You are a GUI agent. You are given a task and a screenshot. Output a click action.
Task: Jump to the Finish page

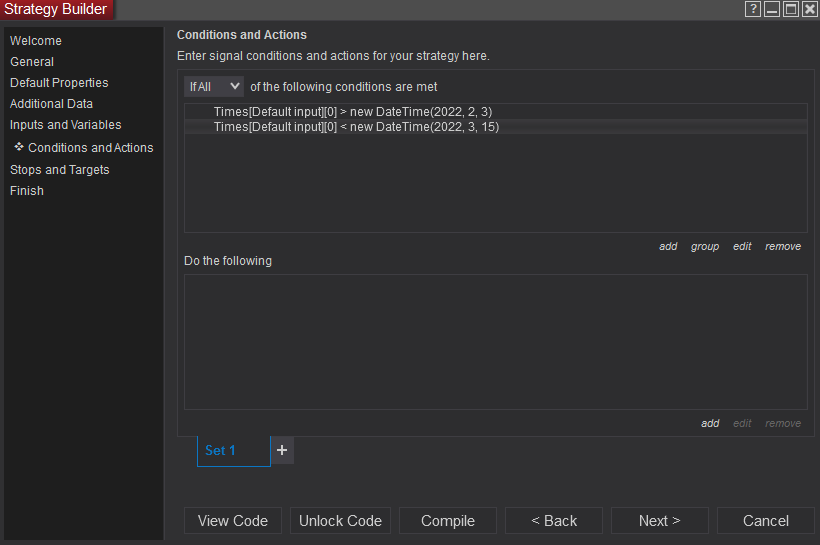[27, 191]
